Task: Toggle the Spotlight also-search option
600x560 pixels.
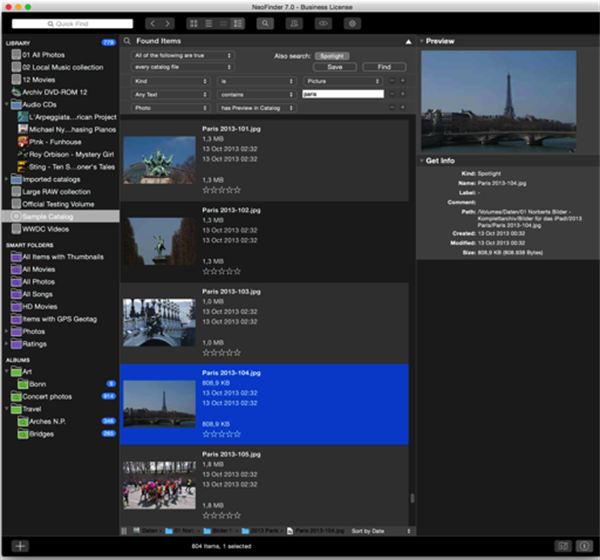Action: pyautogui.click(x=332, y=56)
